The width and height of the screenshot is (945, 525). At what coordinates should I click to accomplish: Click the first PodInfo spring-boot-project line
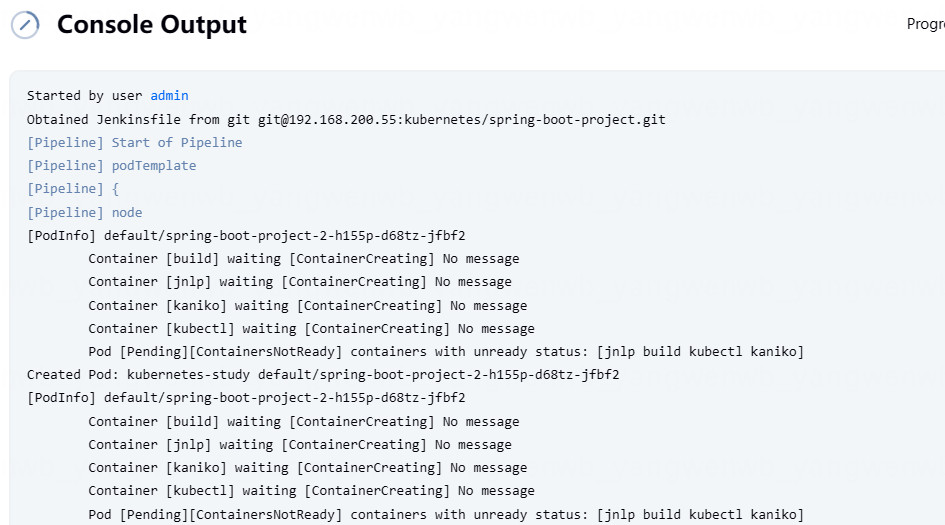[x=246, y=236]
